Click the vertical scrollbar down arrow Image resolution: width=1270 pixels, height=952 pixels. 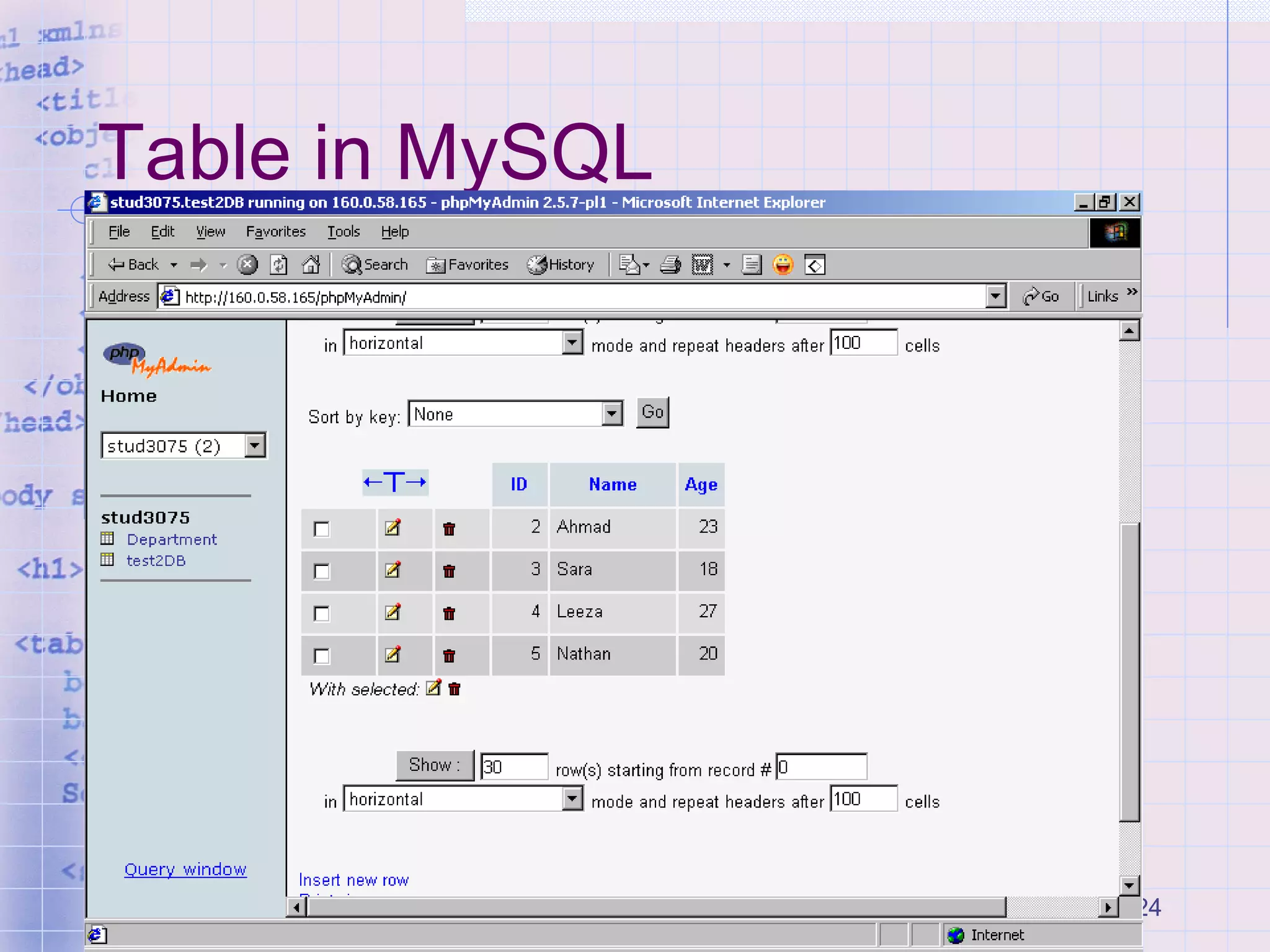pyautogui.click(x=1130, y=886)
